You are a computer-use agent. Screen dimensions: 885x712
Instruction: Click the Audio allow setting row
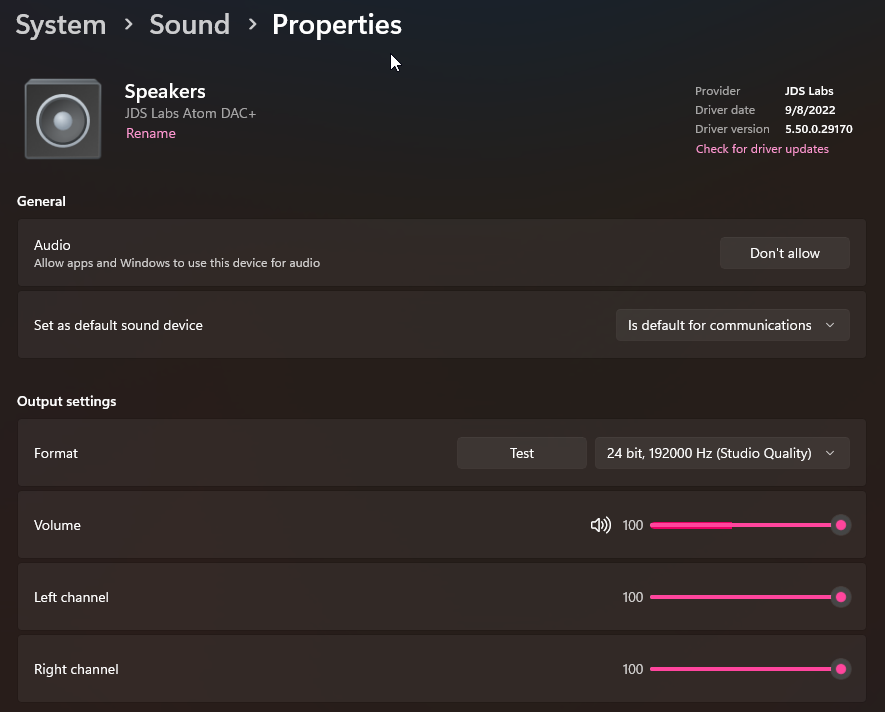tap(441, 253)
